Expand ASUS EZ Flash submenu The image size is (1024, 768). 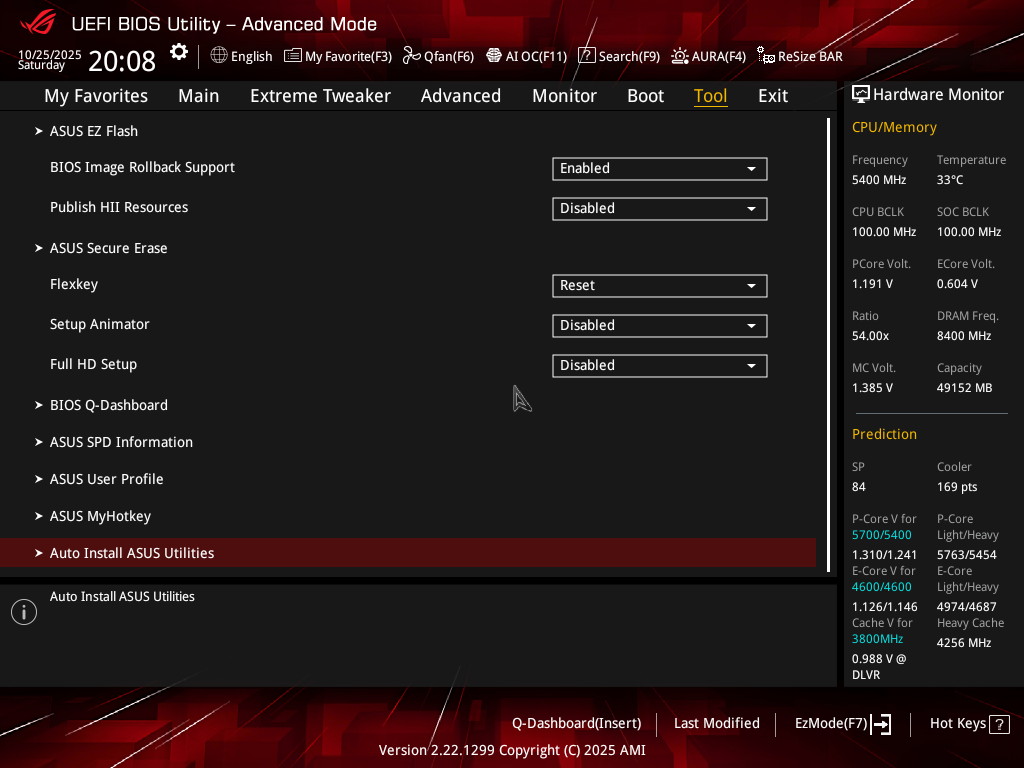[94, 131]
